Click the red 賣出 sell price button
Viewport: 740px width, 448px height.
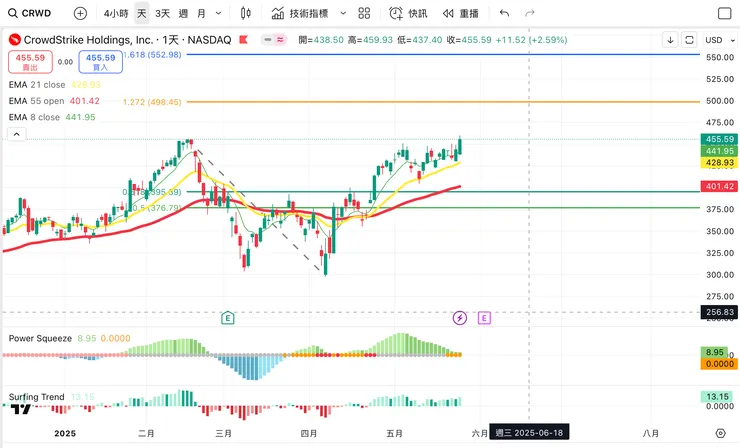click(x=28, y=62)
